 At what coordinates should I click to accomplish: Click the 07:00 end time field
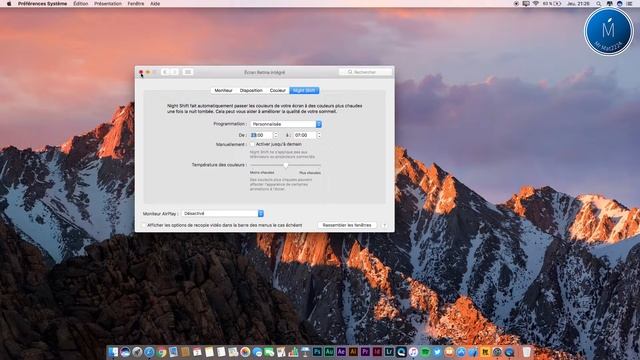(x=305, y=135)
